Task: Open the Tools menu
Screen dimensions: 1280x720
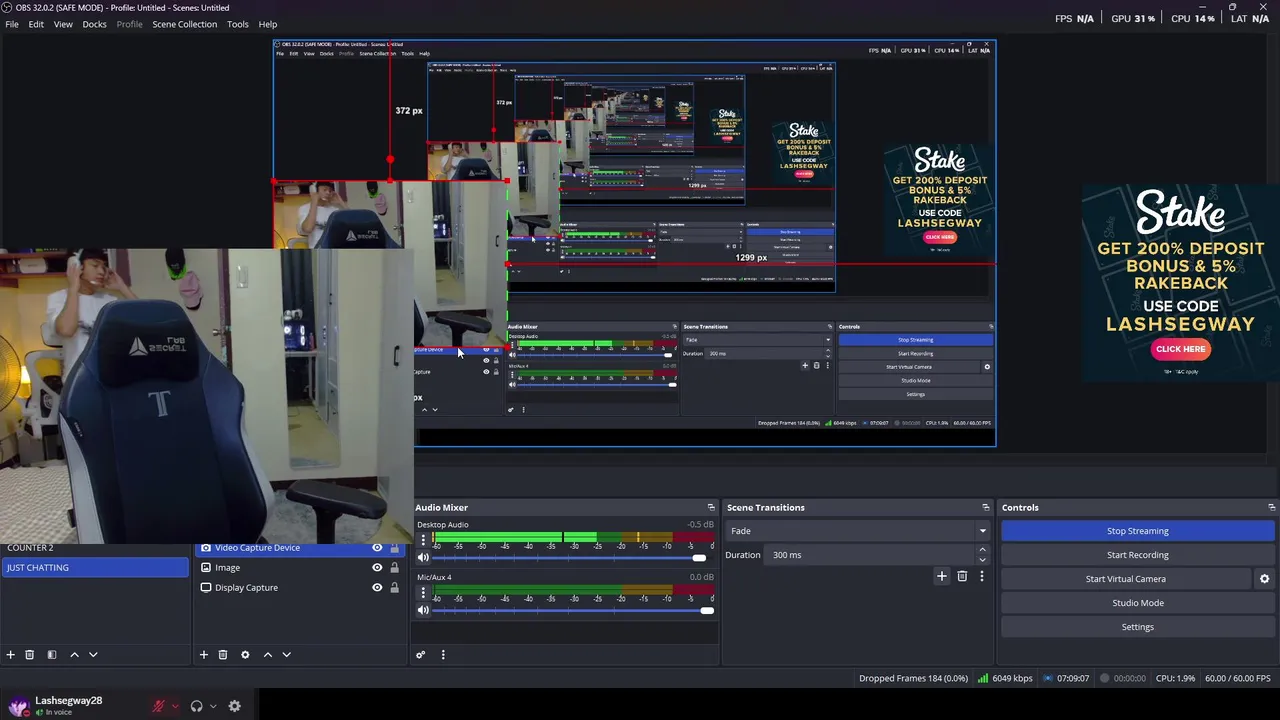Action: [238, 24]
